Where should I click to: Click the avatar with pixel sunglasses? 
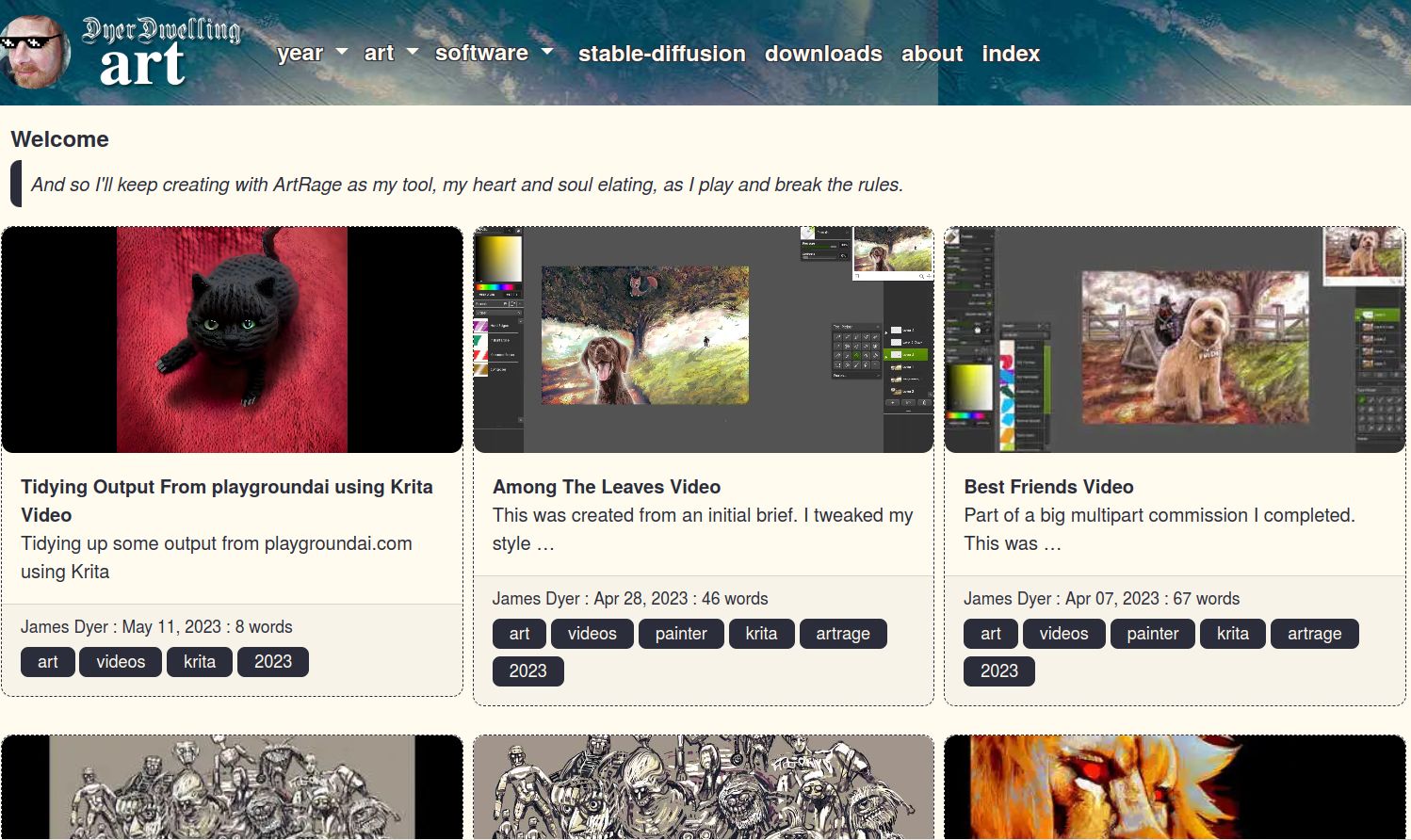[x=35, y=52]
